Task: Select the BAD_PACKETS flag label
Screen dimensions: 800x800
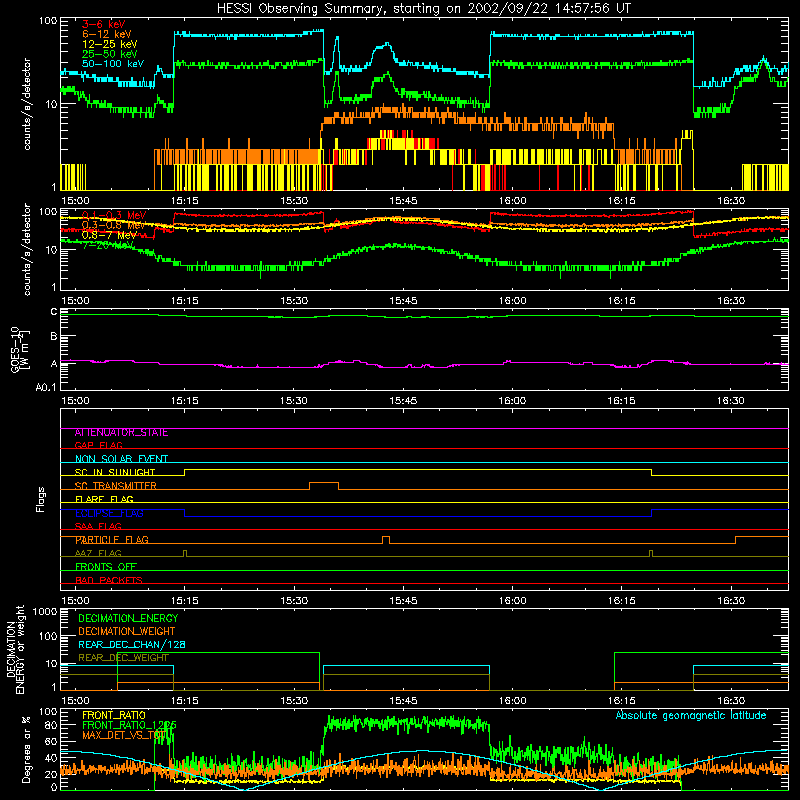Action: click(109, 580)
